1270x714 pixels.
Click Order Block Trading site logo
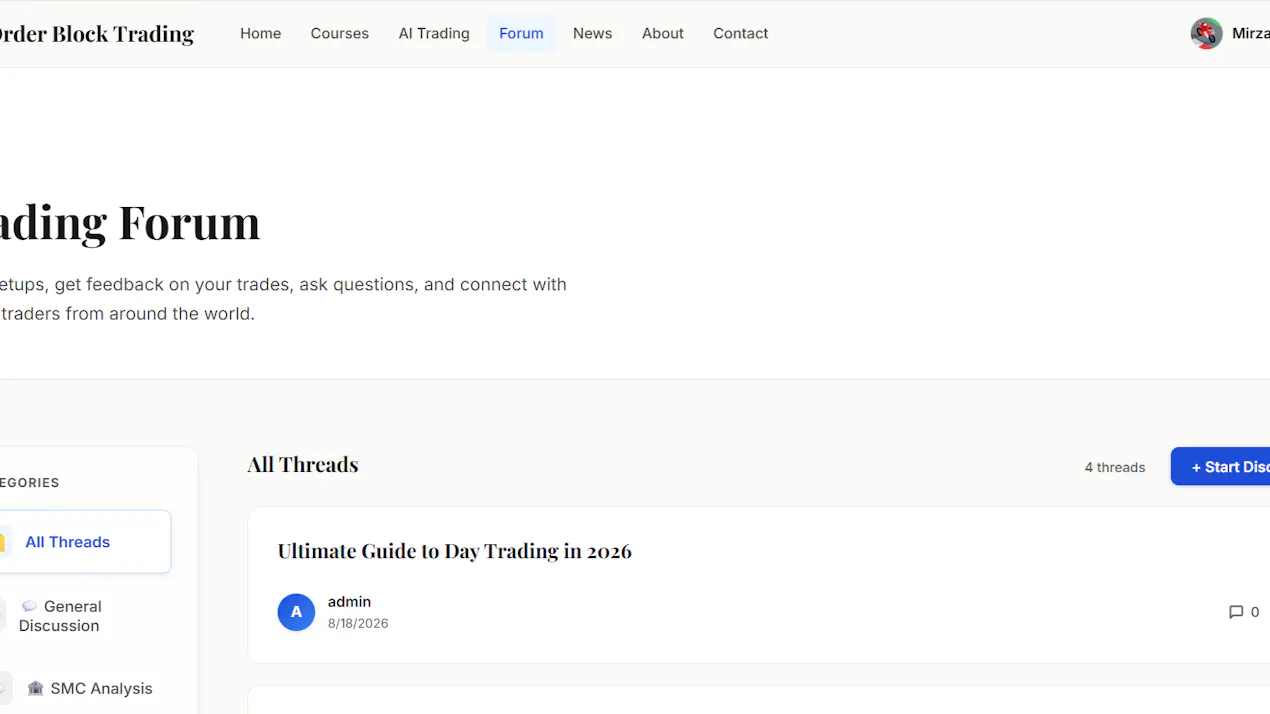click(95, 33)
